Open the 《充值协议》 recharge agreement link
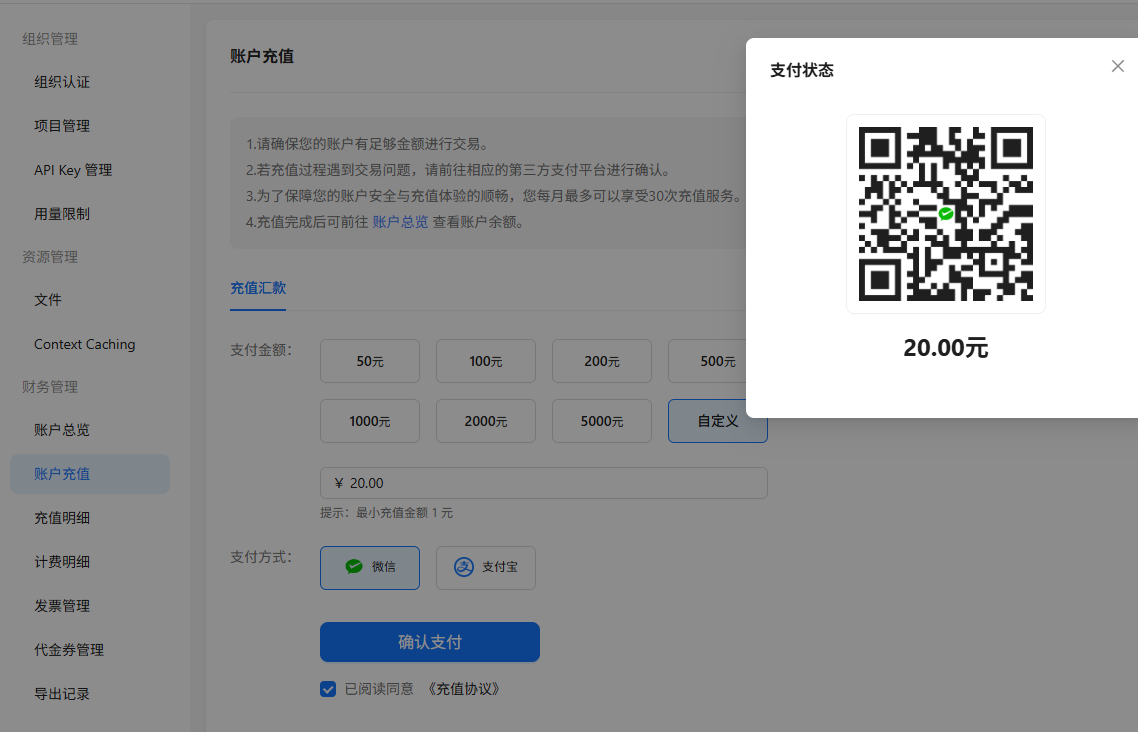 pos(464,689)
